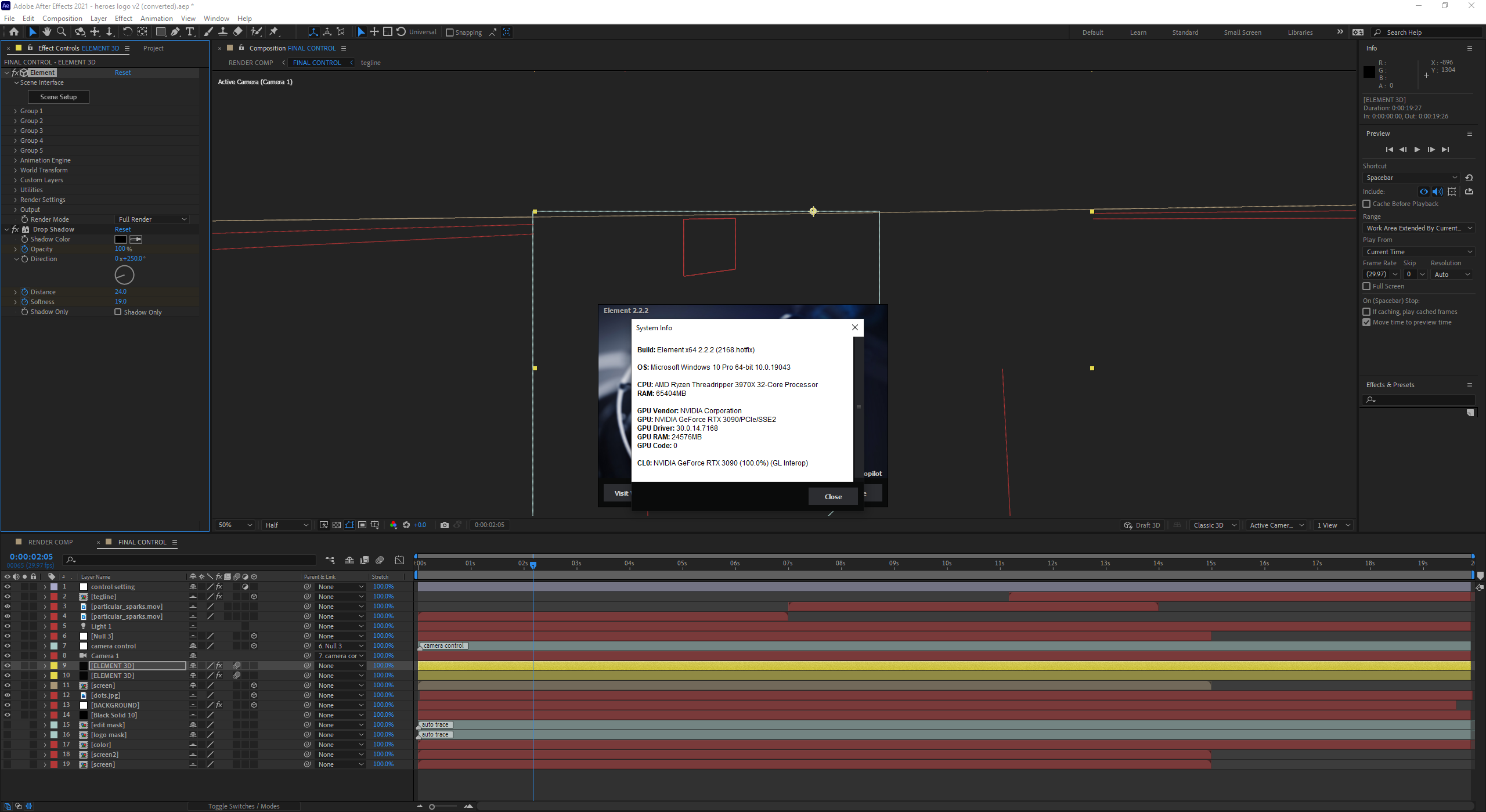Activate the Type tool

[x=190, y=32]
